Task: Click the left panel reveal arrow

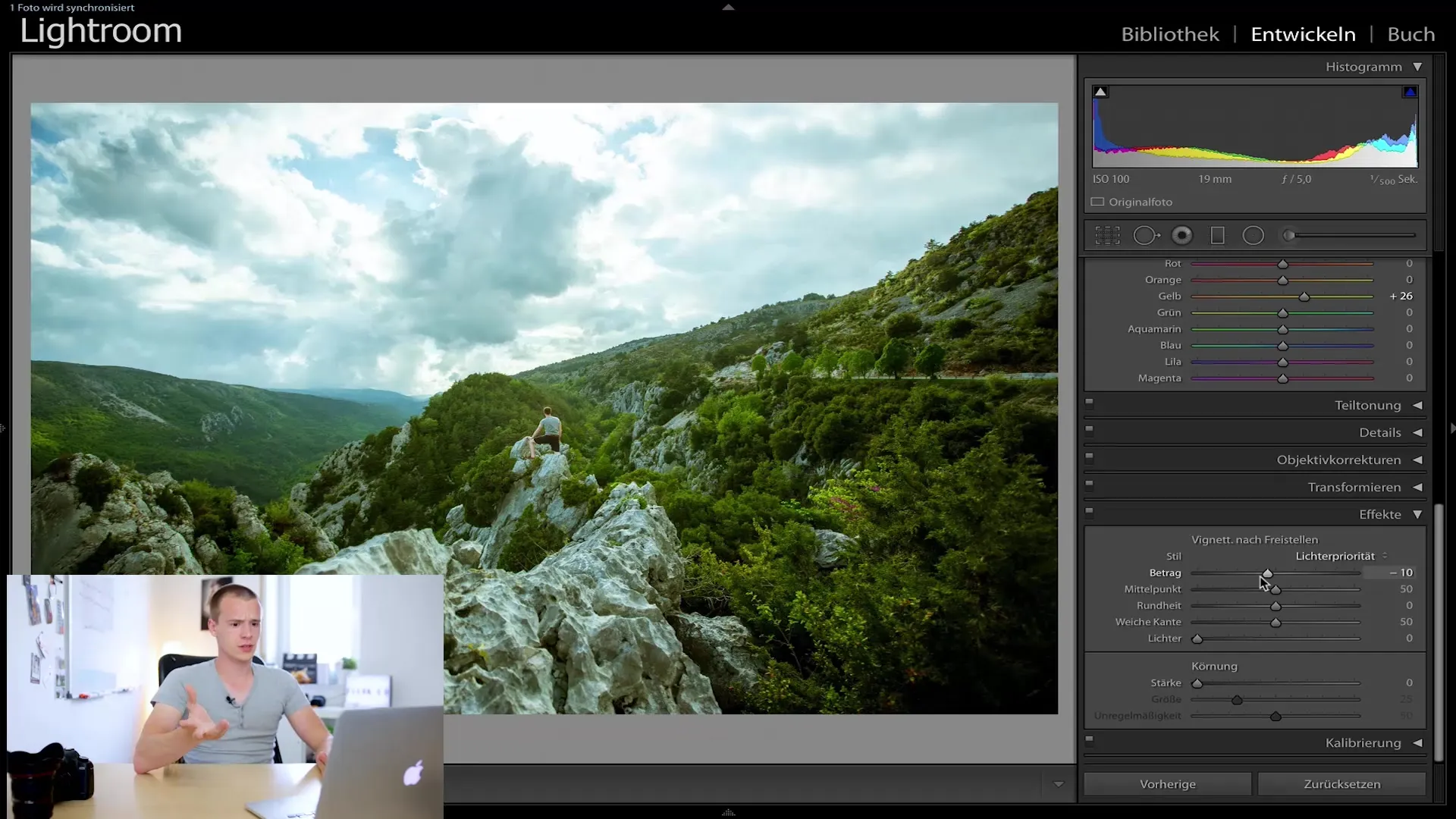Action: point(3,428)
